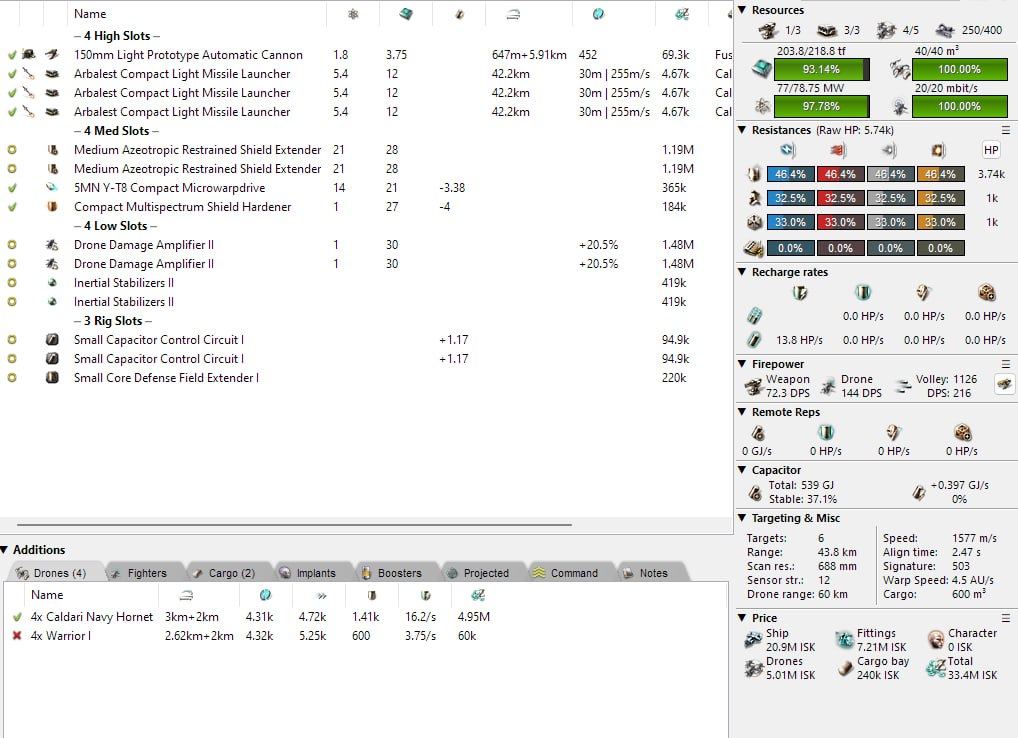Click the Small Core Defense Field Extender rig icon

(x=52, y=378)
